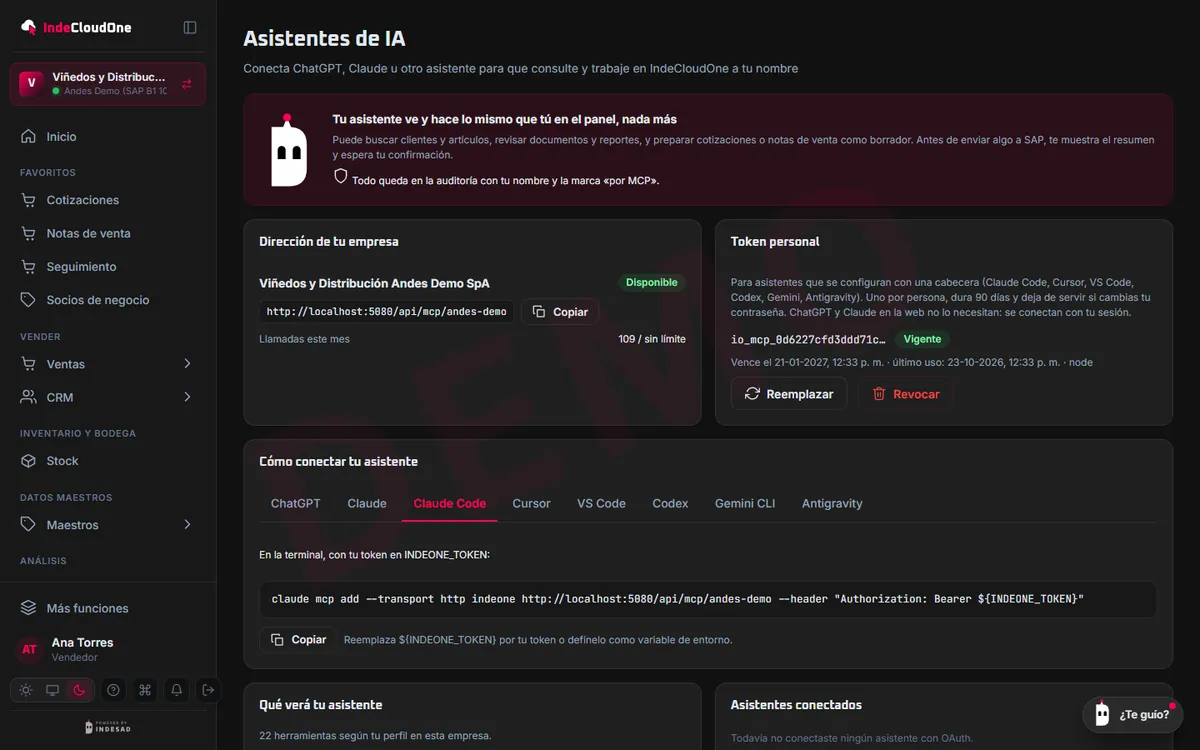The image size is (1200, 750).
Task: Select the ChatGPT tab
Action: pos(296,503)
